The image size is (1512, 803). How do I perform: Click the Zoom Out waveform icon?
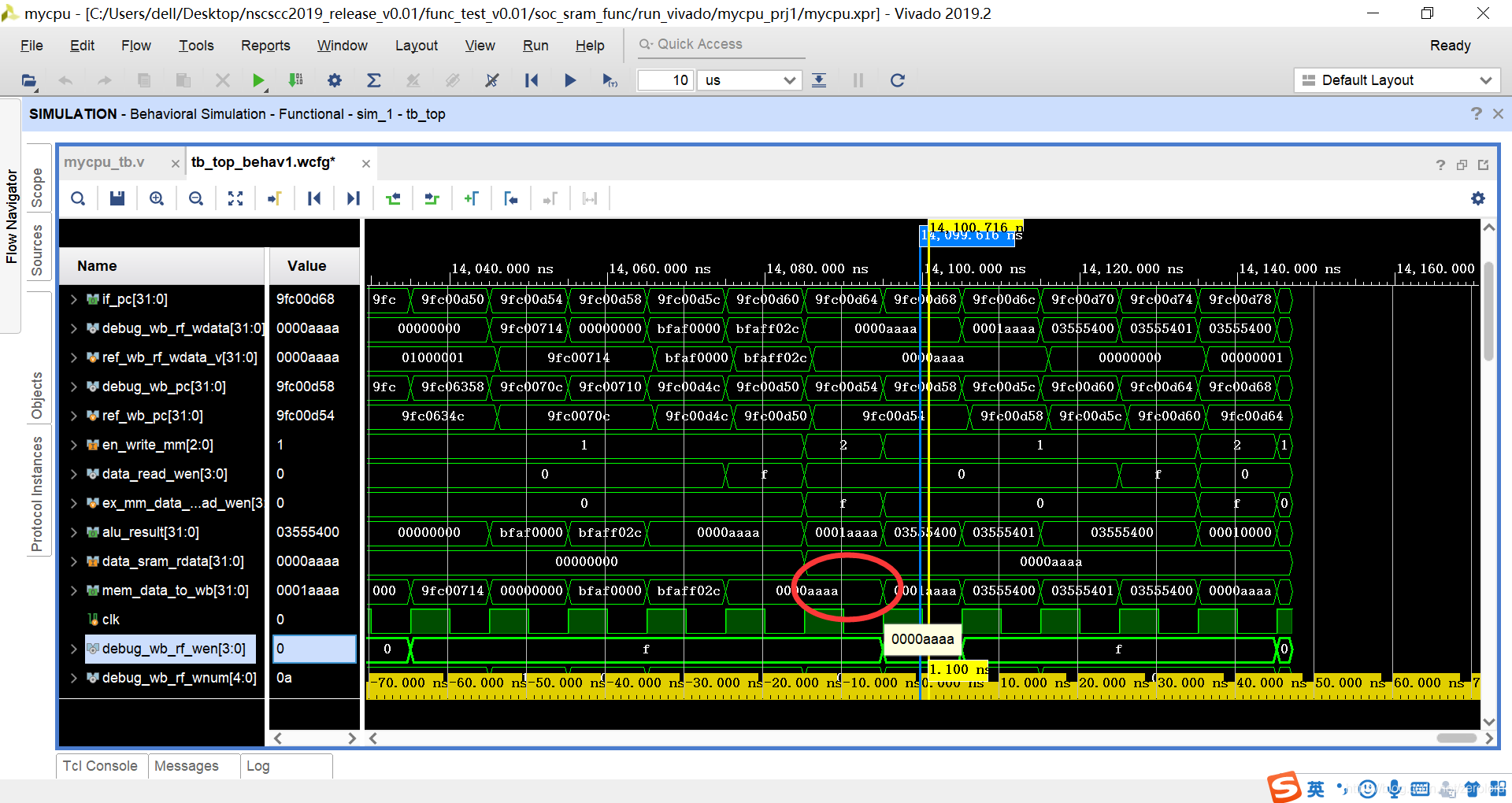[196, 198]
